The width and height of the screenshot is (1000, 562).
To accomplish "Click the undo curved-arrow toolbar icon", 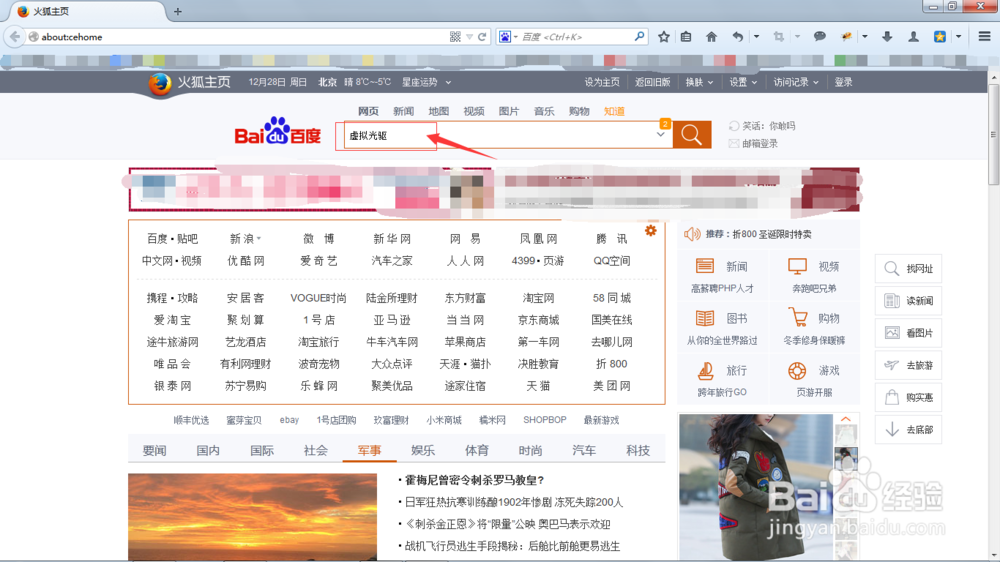I will click(x=738, y=37).
